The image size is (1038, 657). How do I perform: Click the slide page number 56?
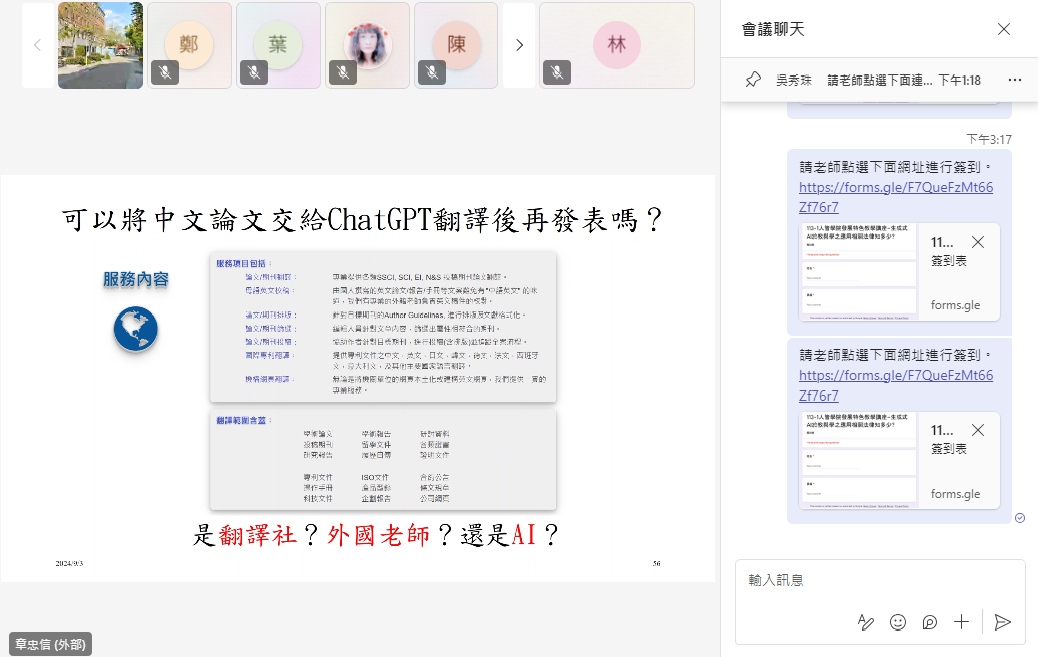pyautogui.click(x=656, y=564)
